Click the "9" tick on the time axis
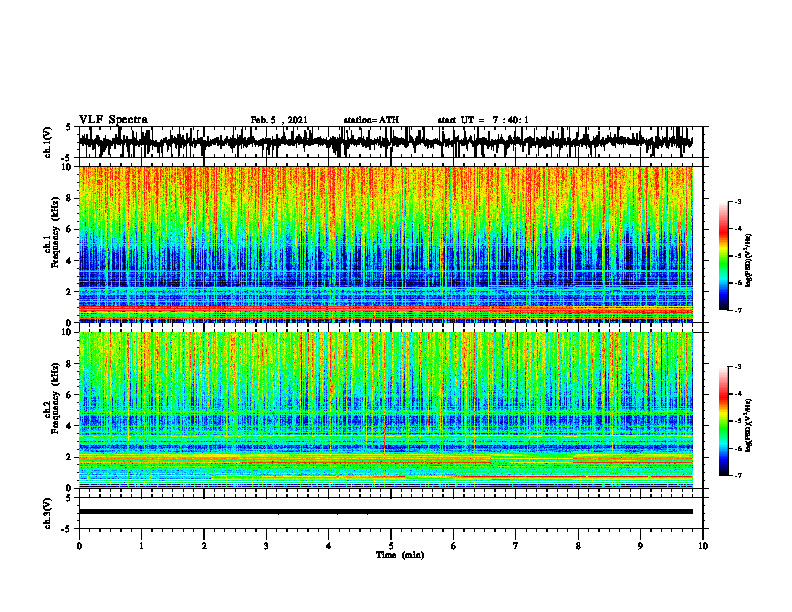 (640, 546)
